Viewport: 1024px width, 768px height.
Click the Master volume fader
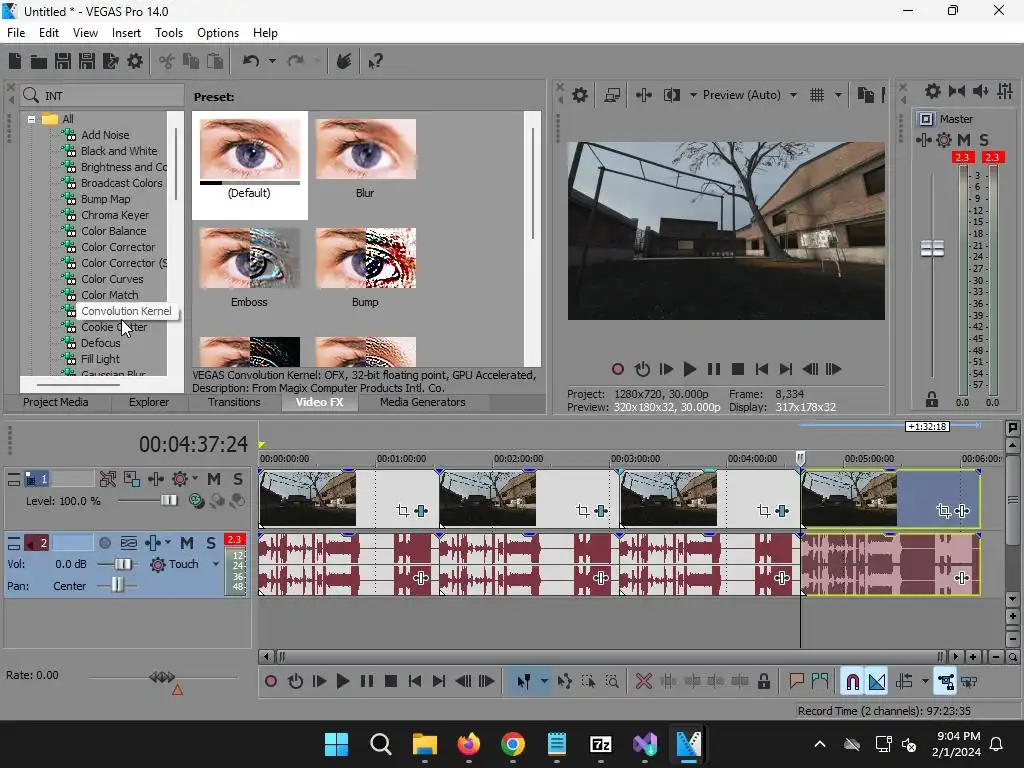(x=933, y=248)
